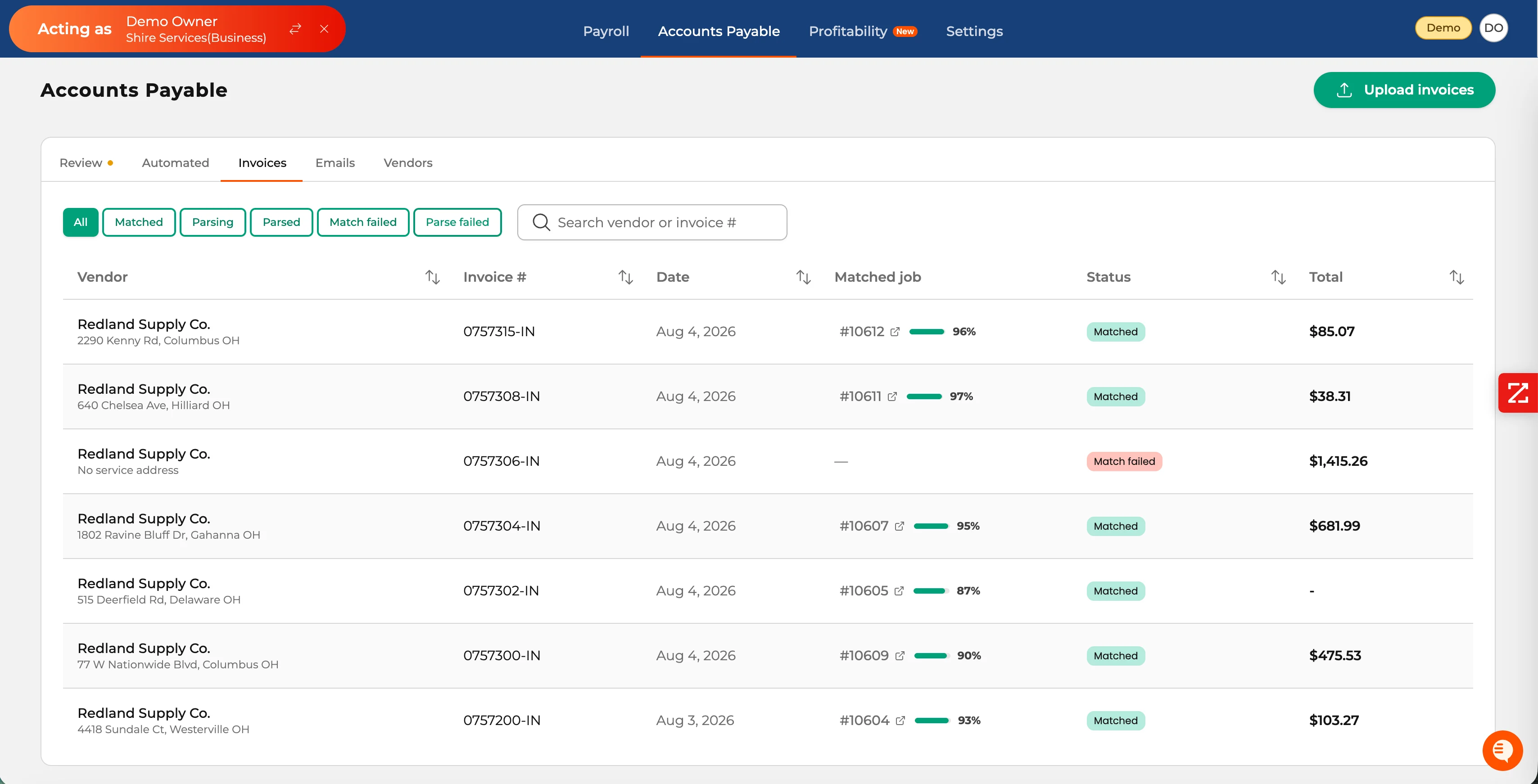Sort table by Total column arrows

[x=1456, y=277]
